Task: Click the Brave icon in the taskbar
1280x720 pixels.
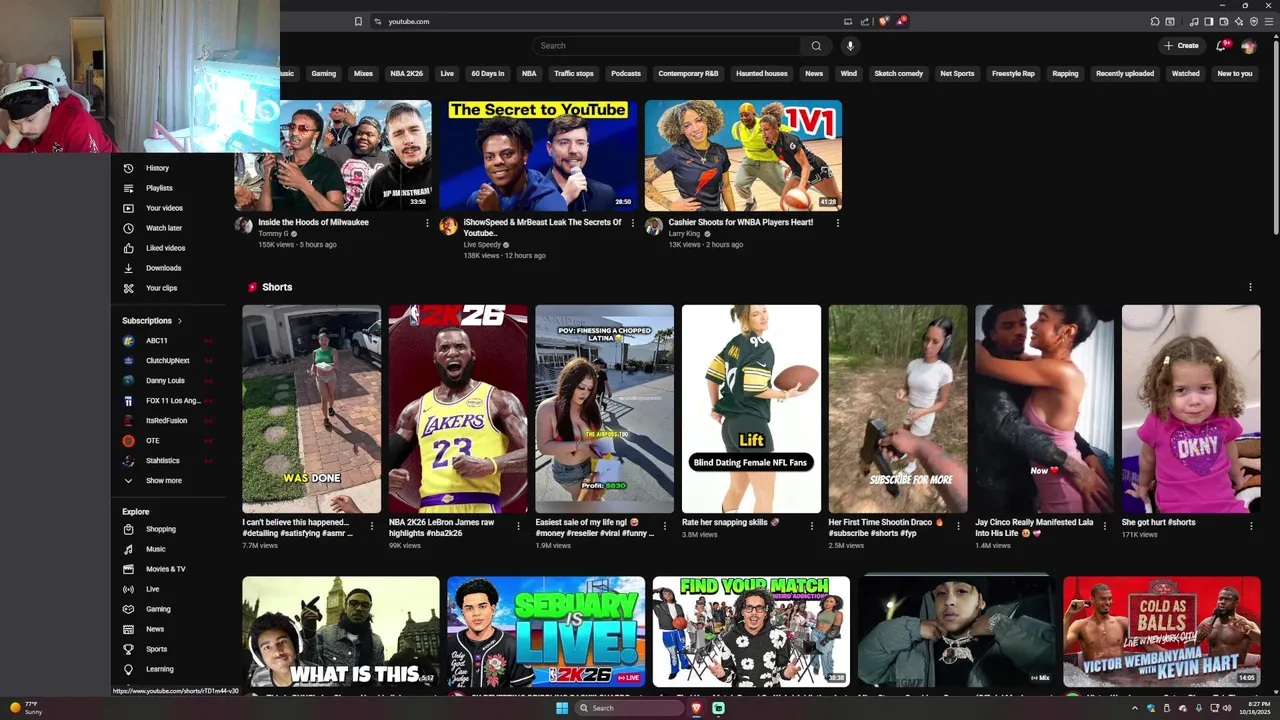Action: [697, 708]
